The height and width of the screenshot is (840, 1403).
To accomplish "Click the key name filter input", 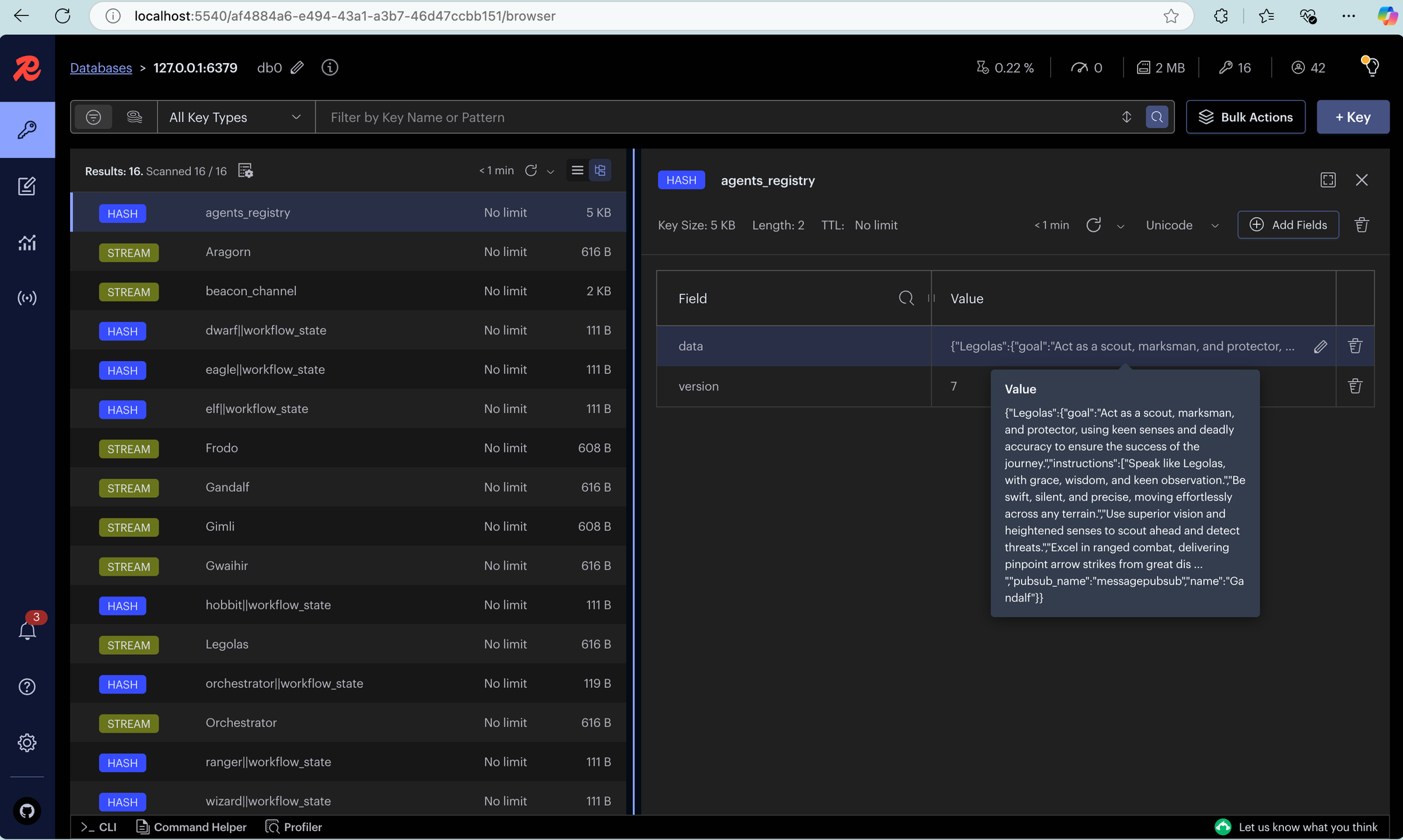I will tap(716, 117).
